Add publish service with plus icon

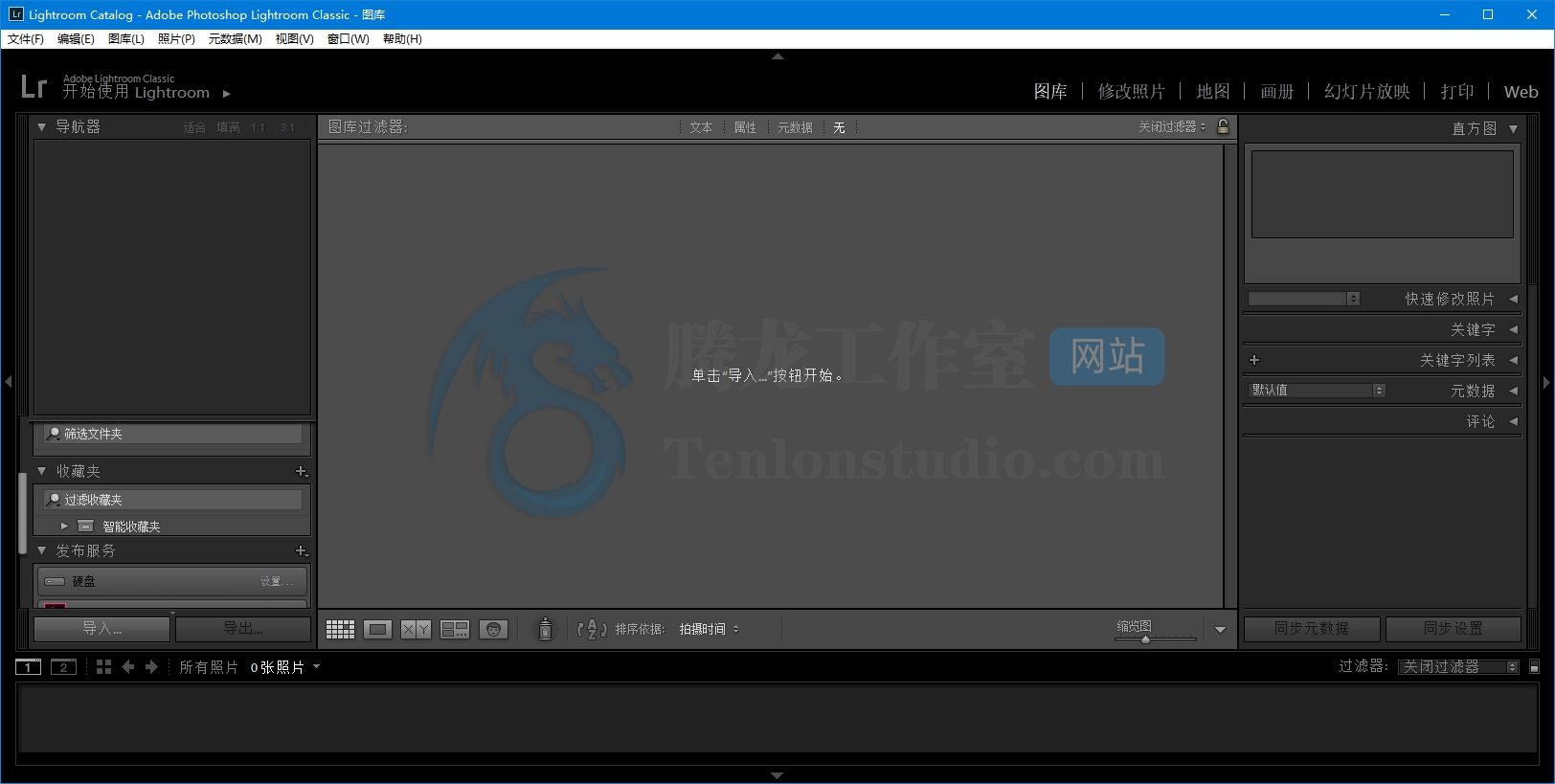point(302,550)
